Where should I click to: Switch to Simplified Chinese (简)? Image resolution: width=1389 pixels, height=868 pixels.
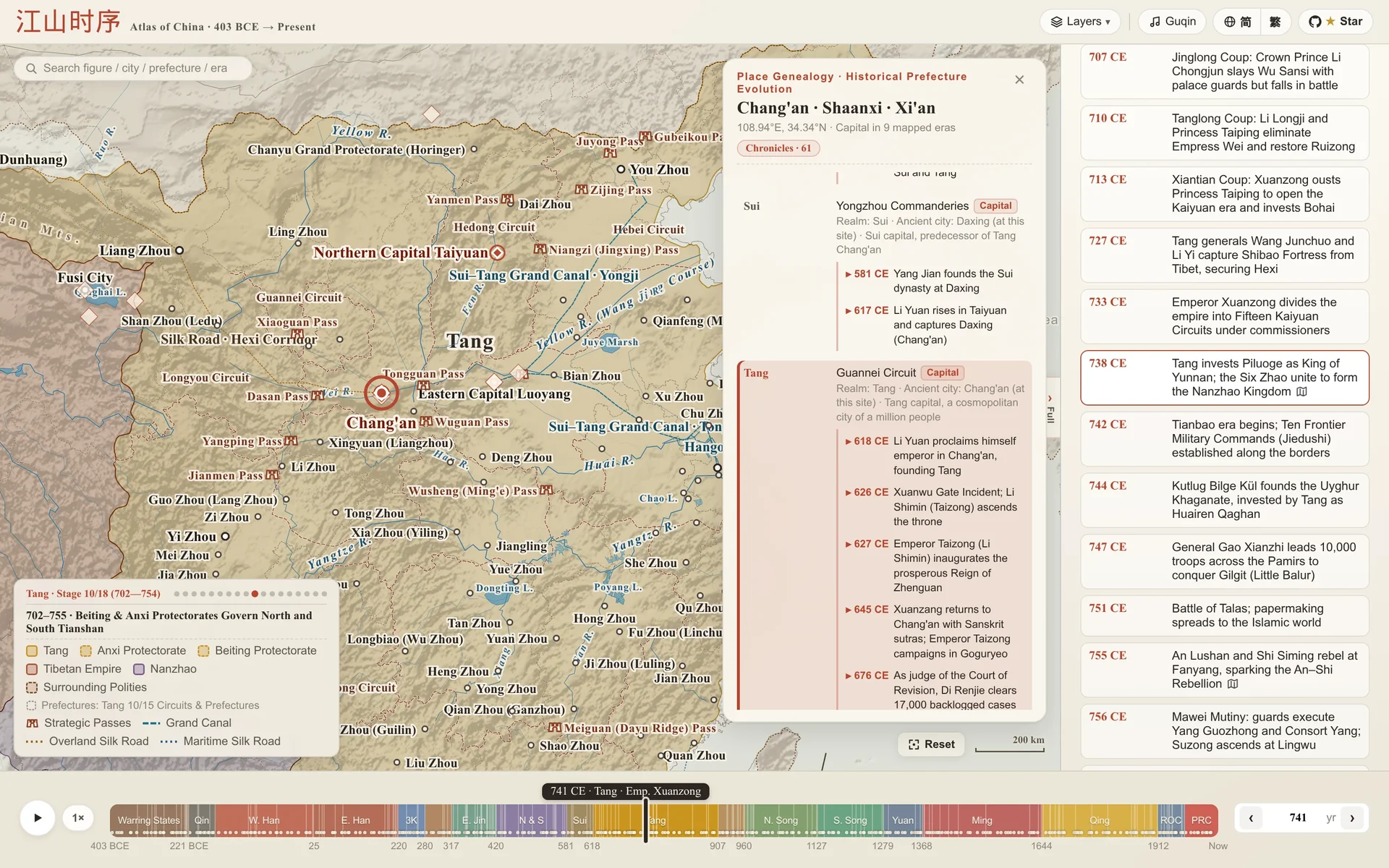(1238, 22)
